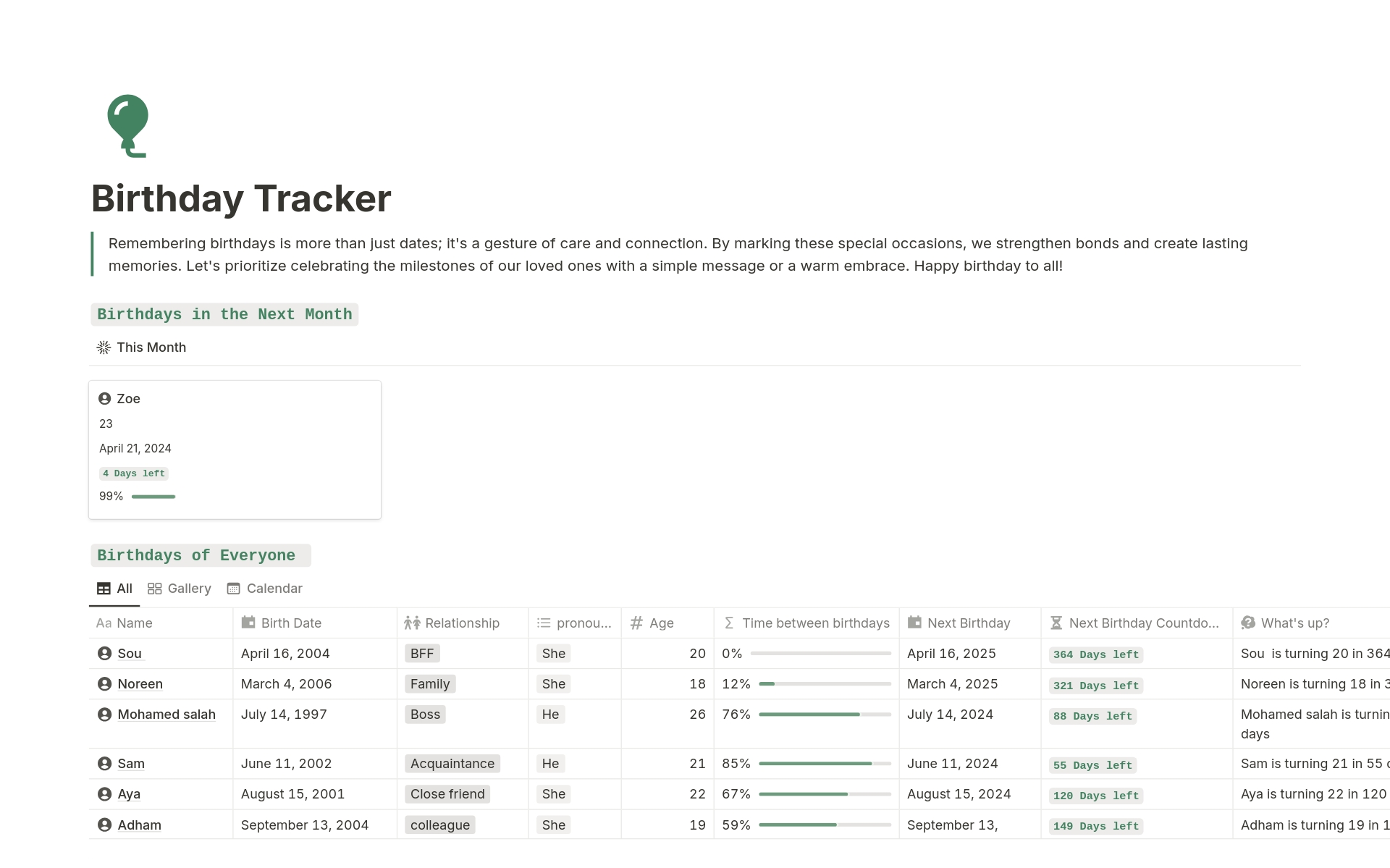This screenshot has height=868, width=1390.
Task: Click the BFF relationship tag for Sou
Action: (x=422, y=654)
